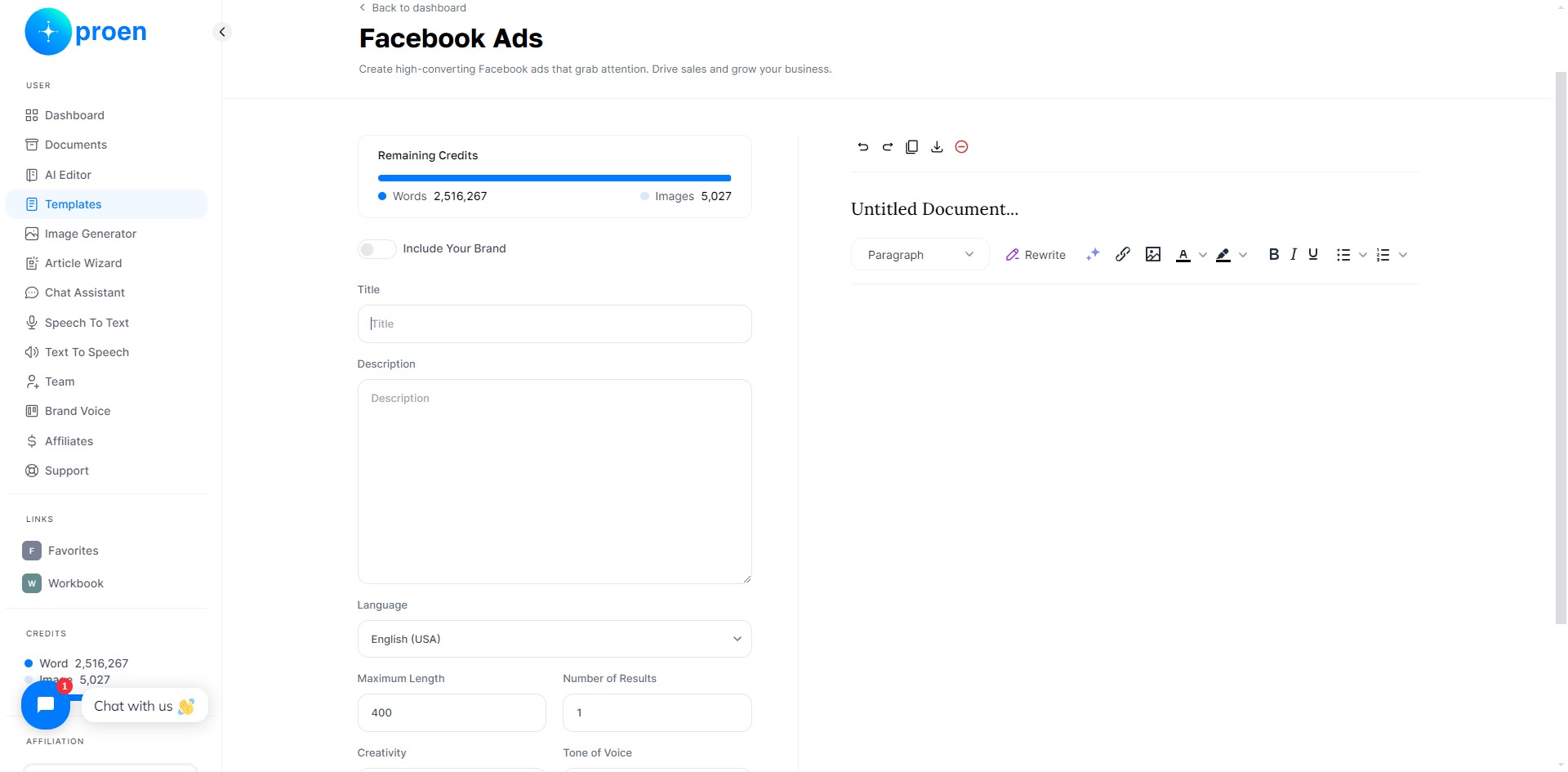Screen dimensions: 1568x772
Task: Click the Remaining Credits progress bar
Action: (x=555, y=178)
